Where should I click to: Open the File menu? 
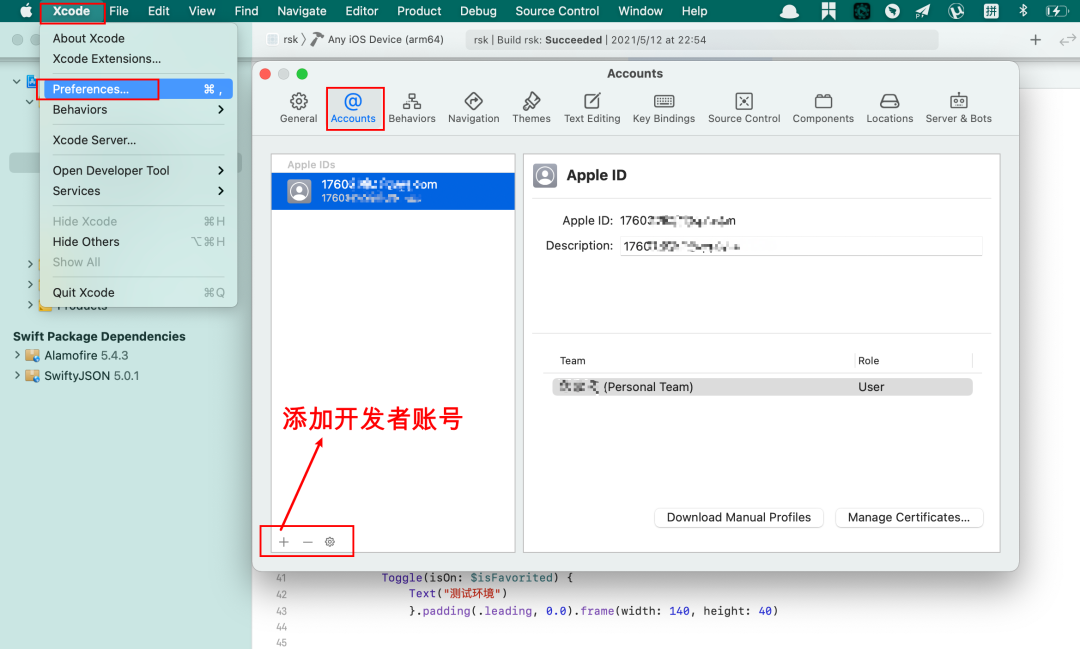pyautogui.click(x=118, y=11)
